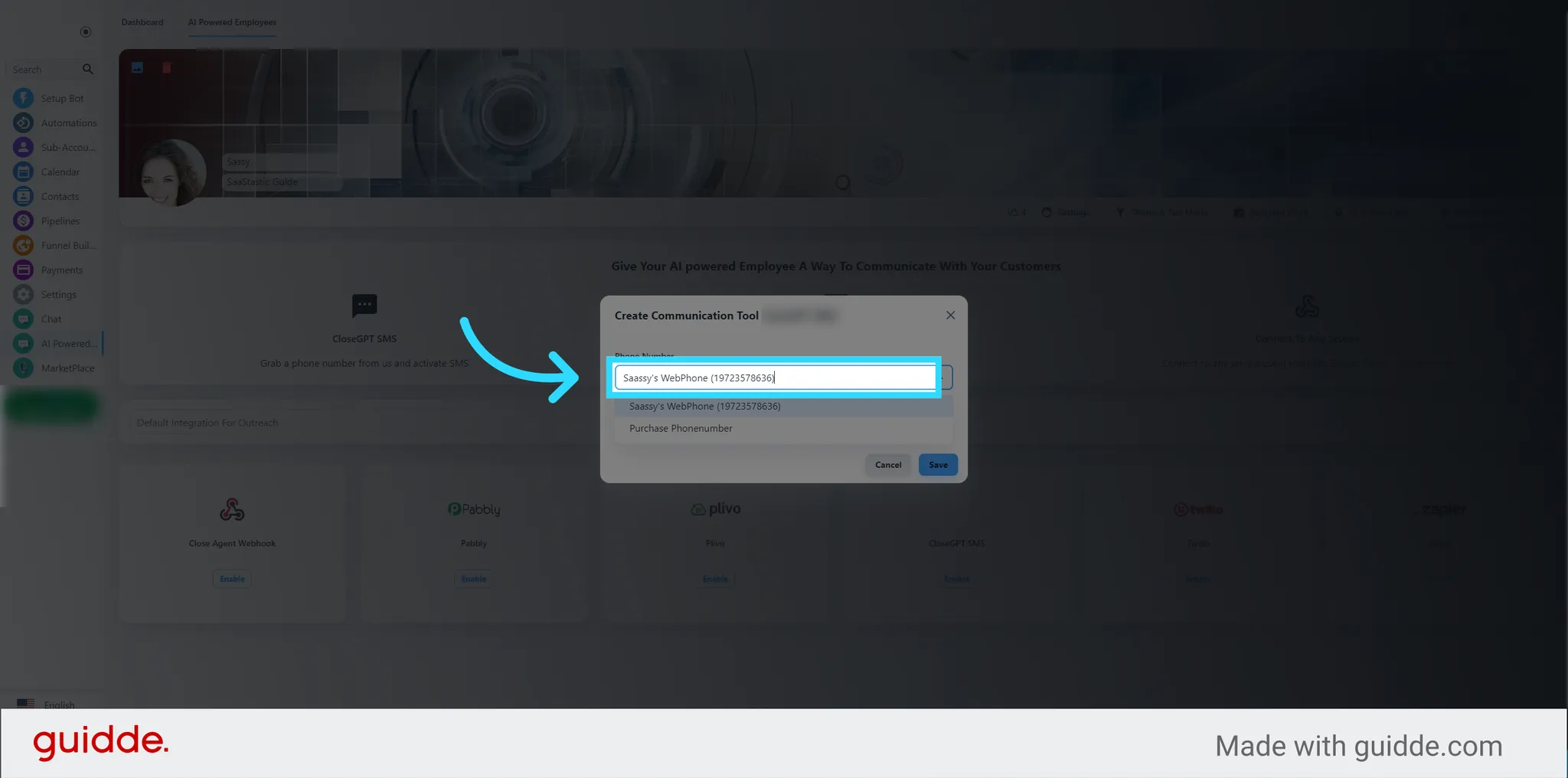
Task: Switch to the AI Powered Employees tab
Action: [232, 22]
